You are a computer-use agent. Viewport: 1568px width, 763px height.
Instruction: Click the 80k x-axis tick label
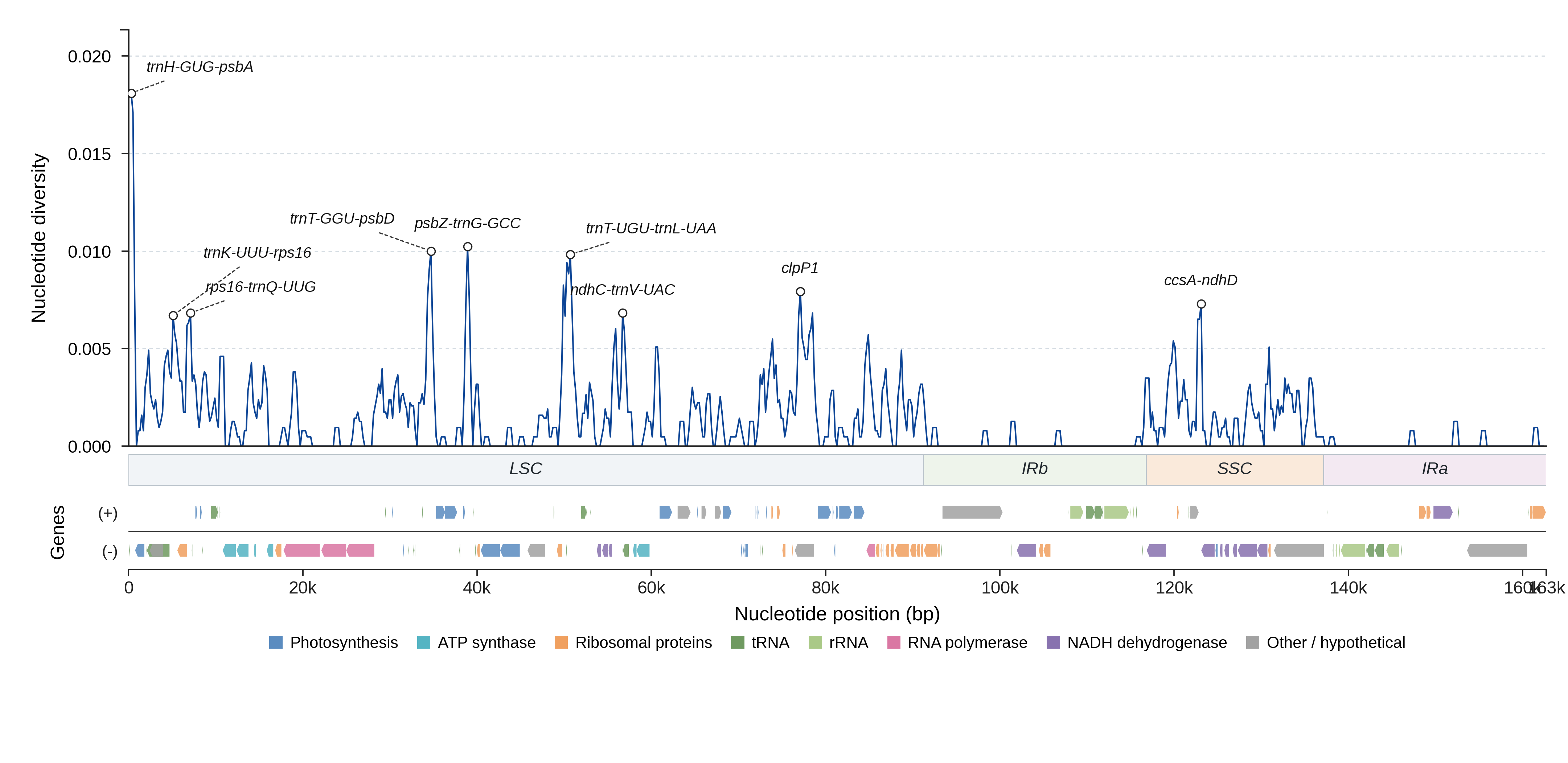(825, 588)
